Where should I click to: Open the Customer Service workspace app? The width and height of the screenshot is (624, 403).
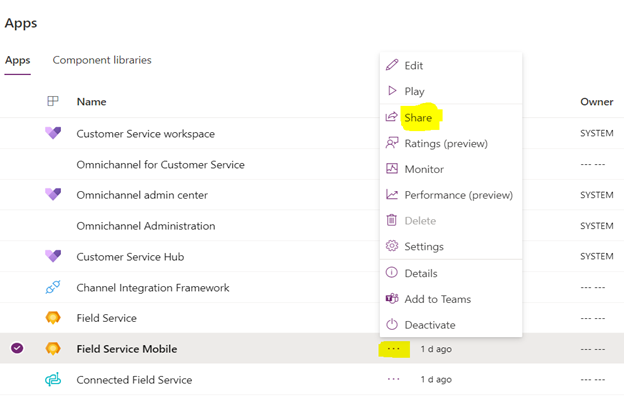tap(145, 134)
